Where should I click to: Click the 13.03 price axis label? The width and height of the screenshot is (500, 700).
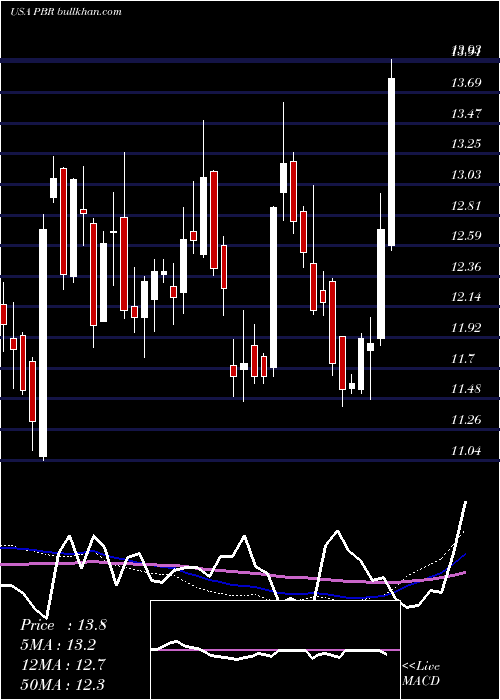(x=466, y=175)
